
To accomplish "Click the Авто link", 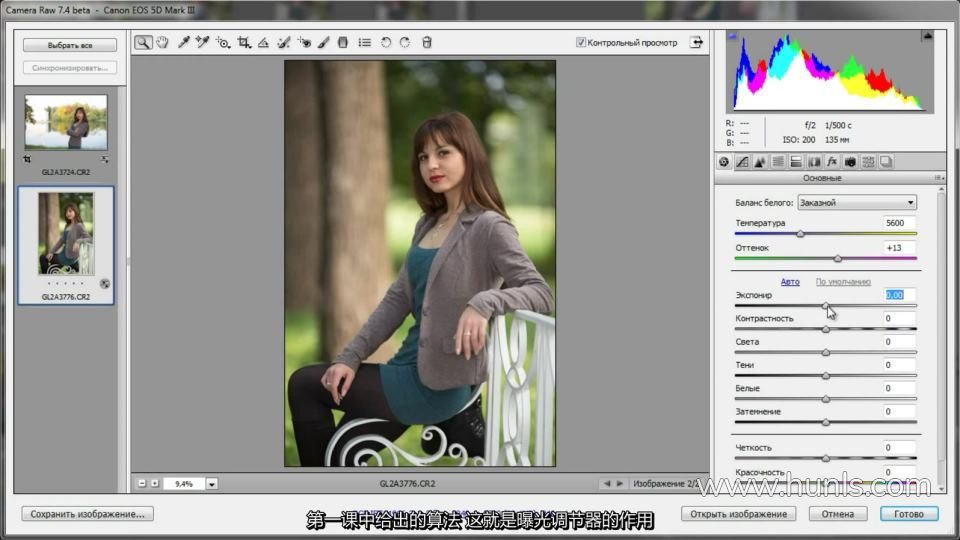I will point(790,282).
